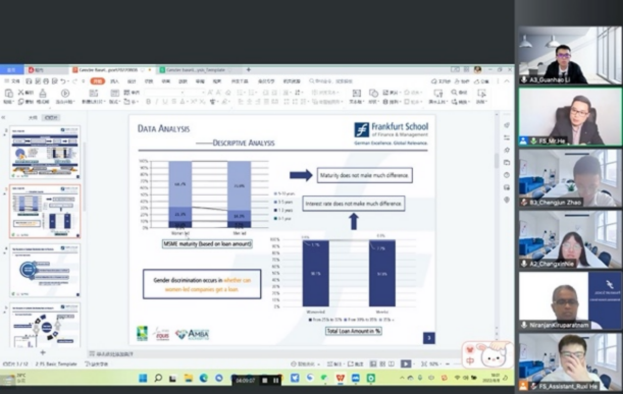The height and width of the screenshot is (394, 623).
Task: Pause the recording with the pause control
Action: click(x=276, y=380)
